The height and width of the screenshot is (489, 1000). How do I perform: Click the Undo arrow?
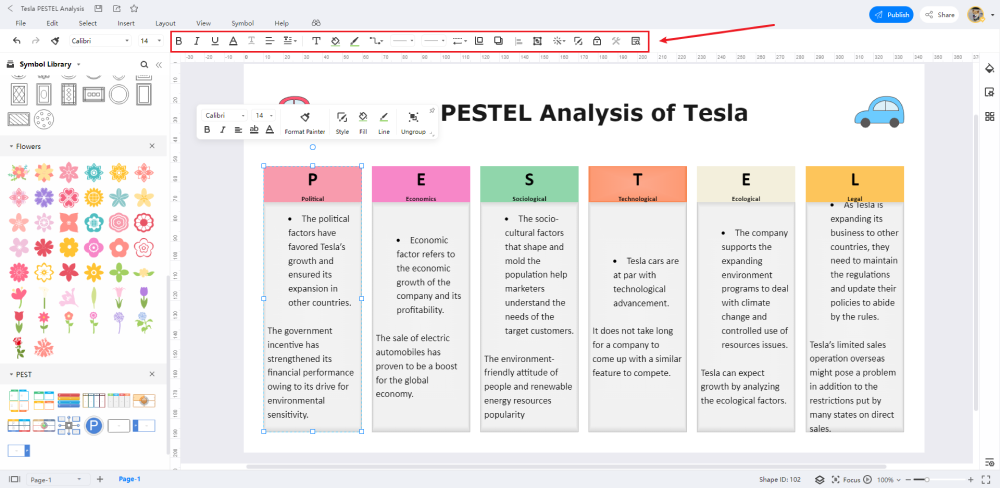17,41
